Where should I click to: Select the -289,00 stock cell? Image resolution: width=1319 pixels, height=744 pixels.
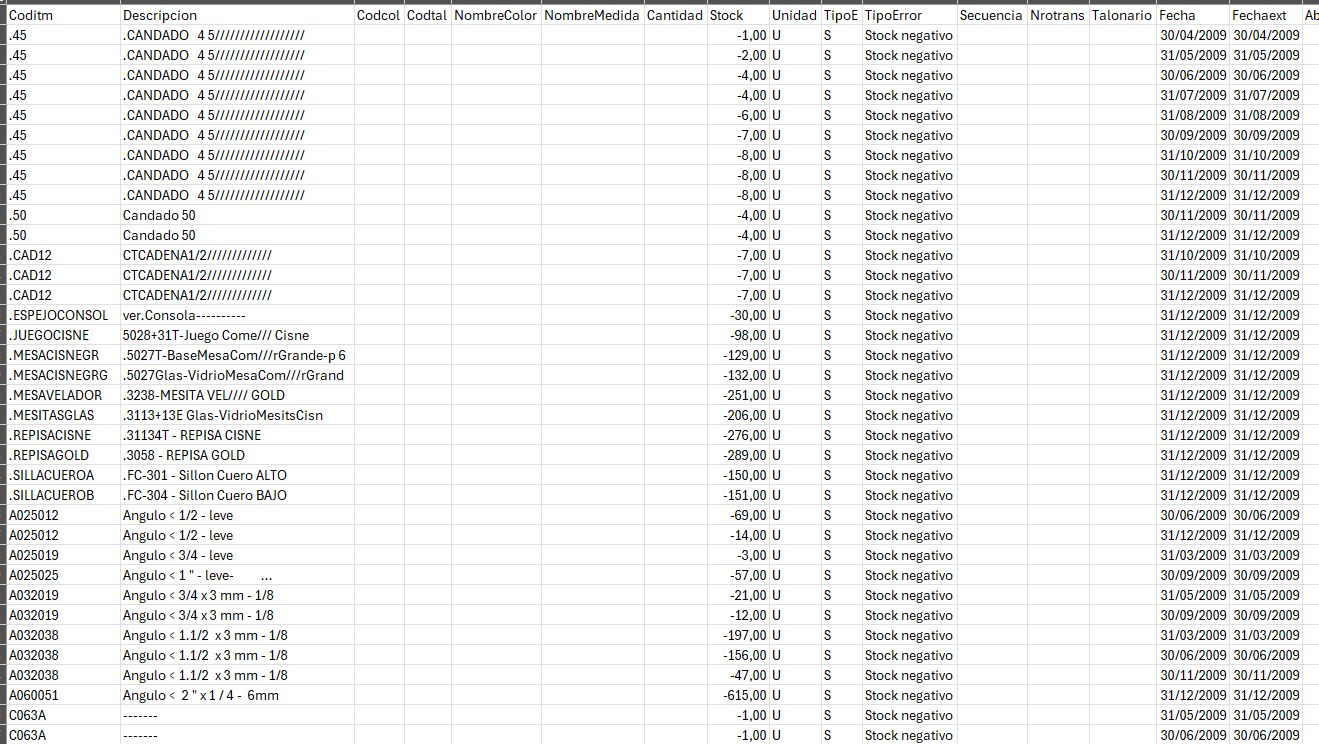coord(737,455)
